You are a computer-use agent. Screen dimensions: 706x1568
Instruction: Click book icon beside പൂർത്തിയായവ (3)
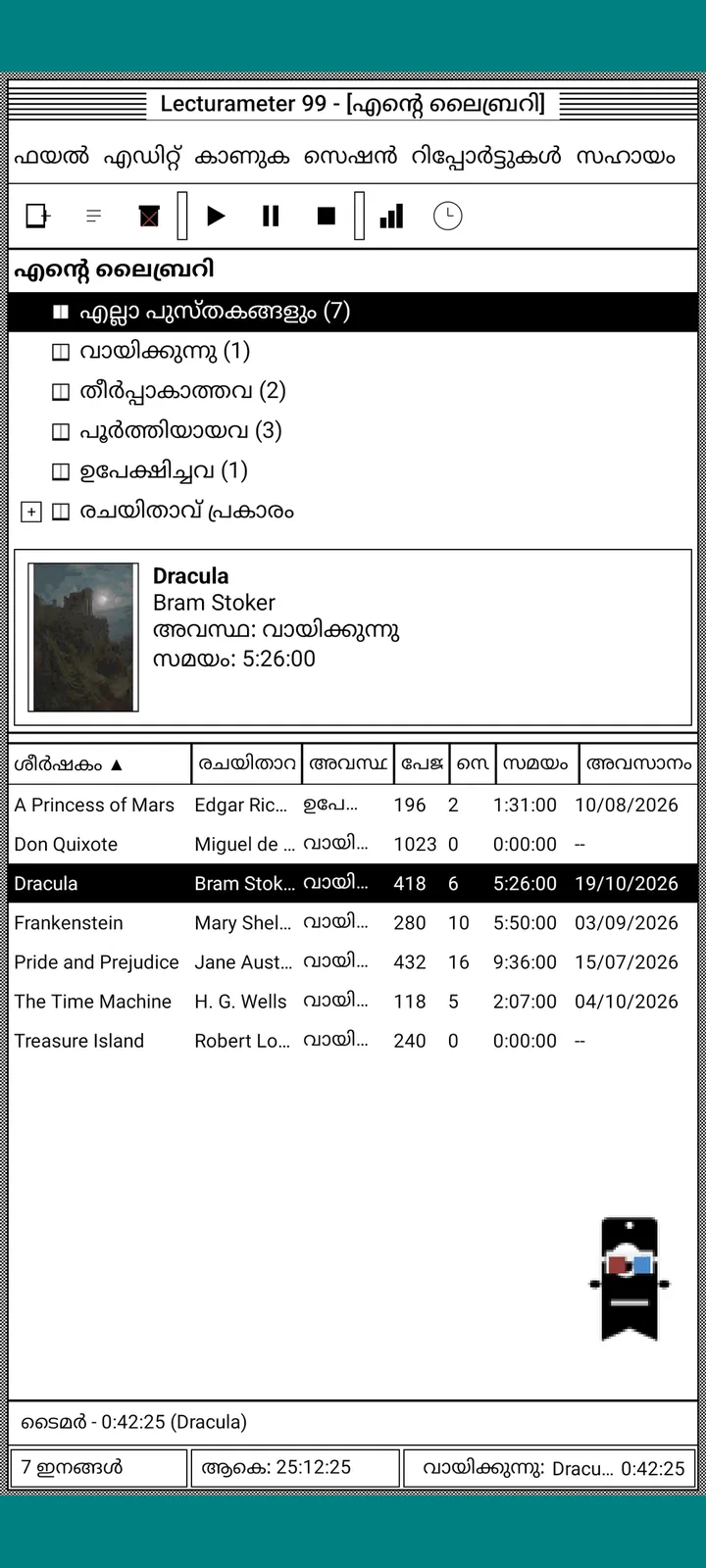(61, 431)
